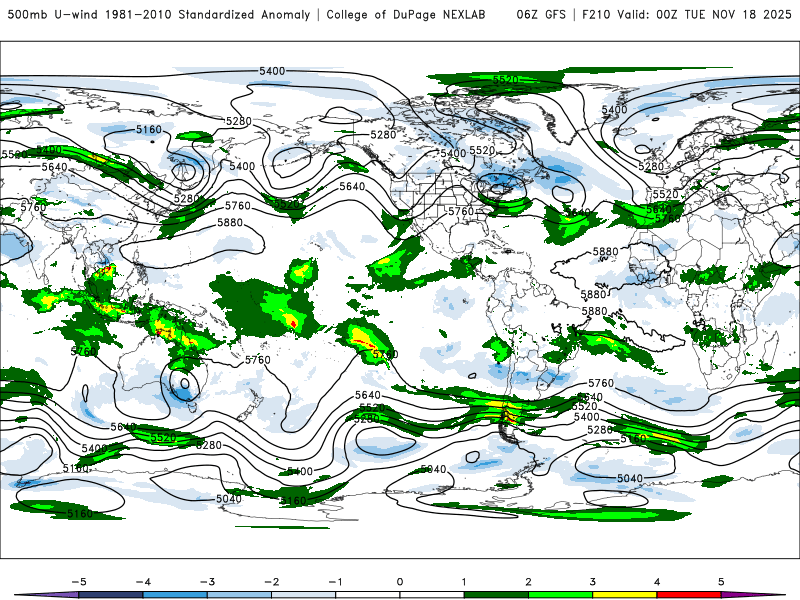Click the '5040' contour label near the Antarctic Peninsula
The width and height of the screenshot is (800, 600).
(x=433, y=469)
